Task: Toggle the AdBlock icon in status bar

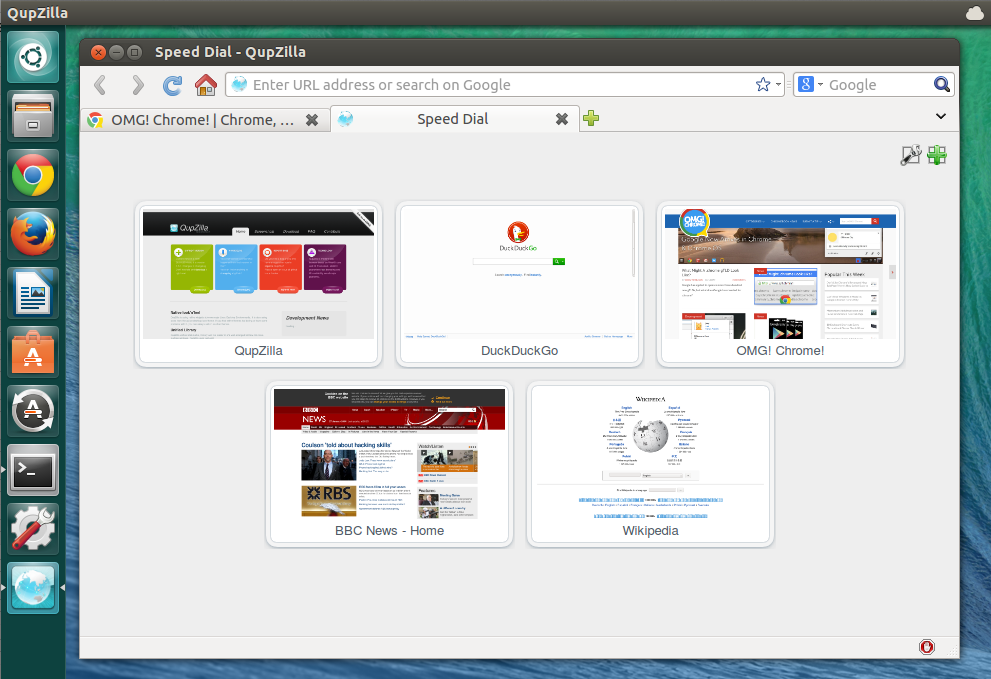Action: [x=927, y=647]
